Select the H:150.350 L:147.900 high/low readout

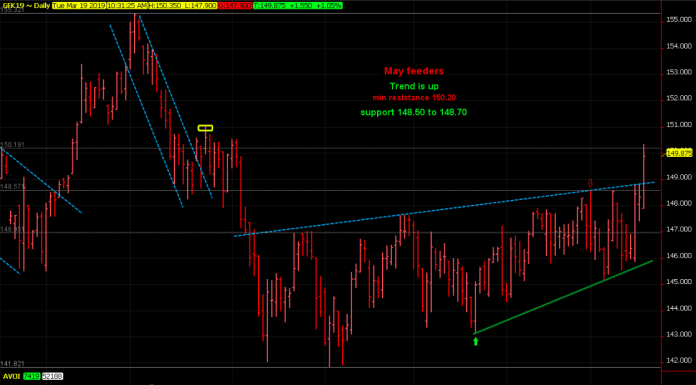point(184,6)
